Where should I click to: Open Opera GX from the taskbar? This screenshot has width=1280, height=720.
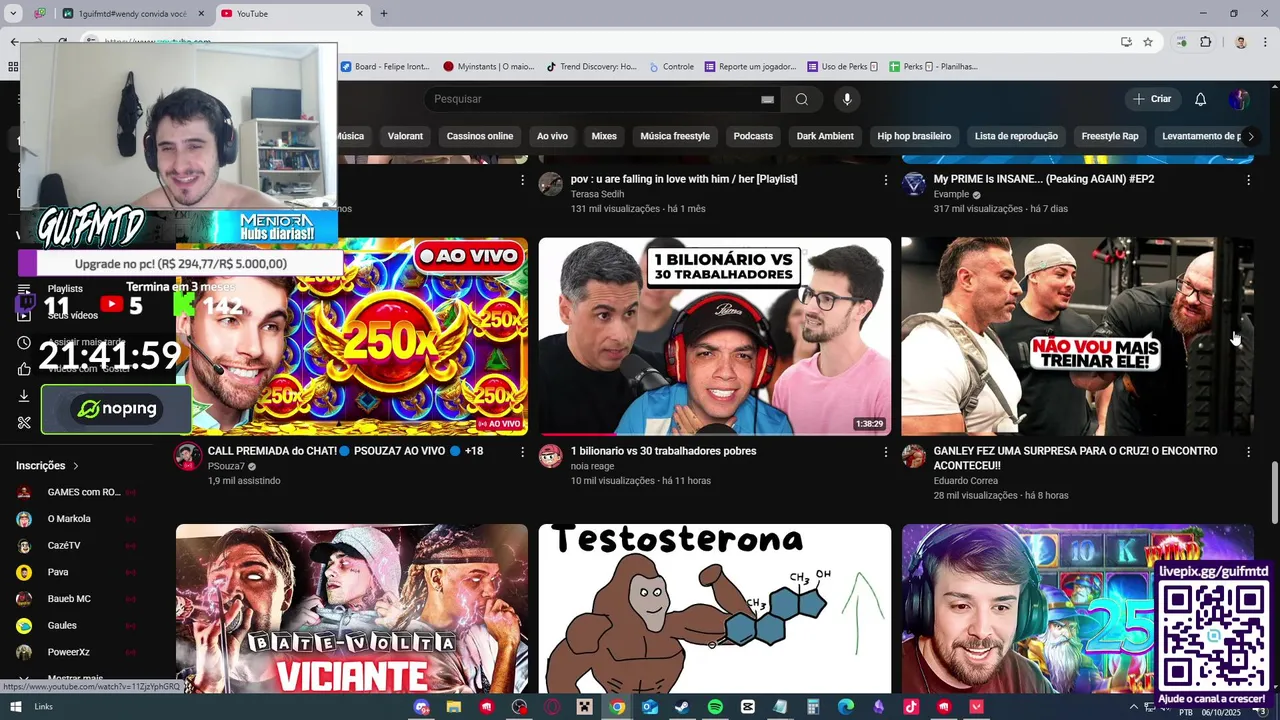tap(552, 707)
